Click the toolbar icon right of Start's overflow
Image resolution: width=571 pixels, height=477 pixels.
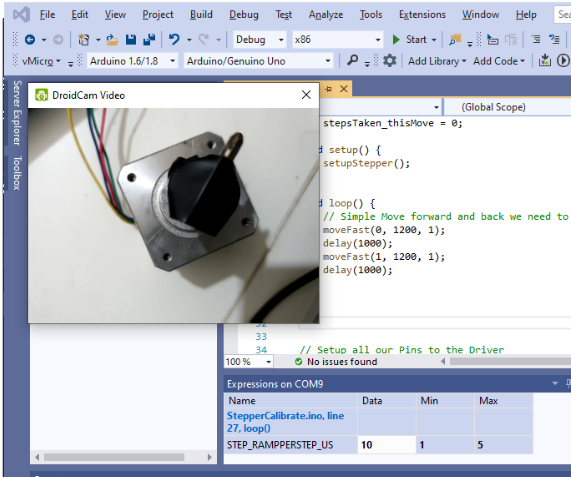(493, 39)
